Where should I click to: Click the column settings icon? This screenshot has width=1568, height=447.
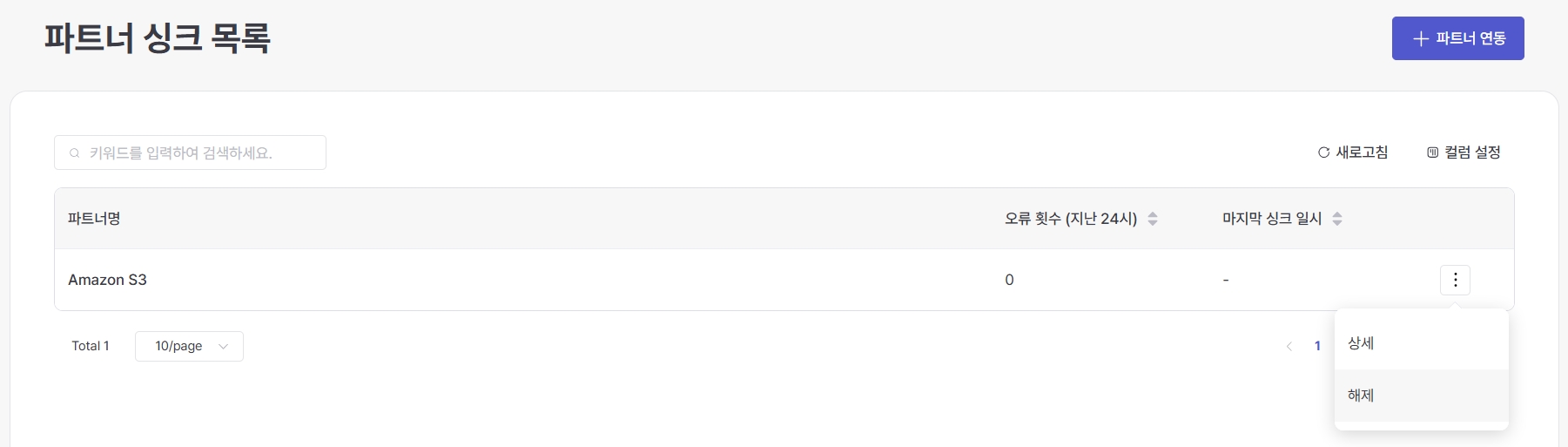(1432, 152)
